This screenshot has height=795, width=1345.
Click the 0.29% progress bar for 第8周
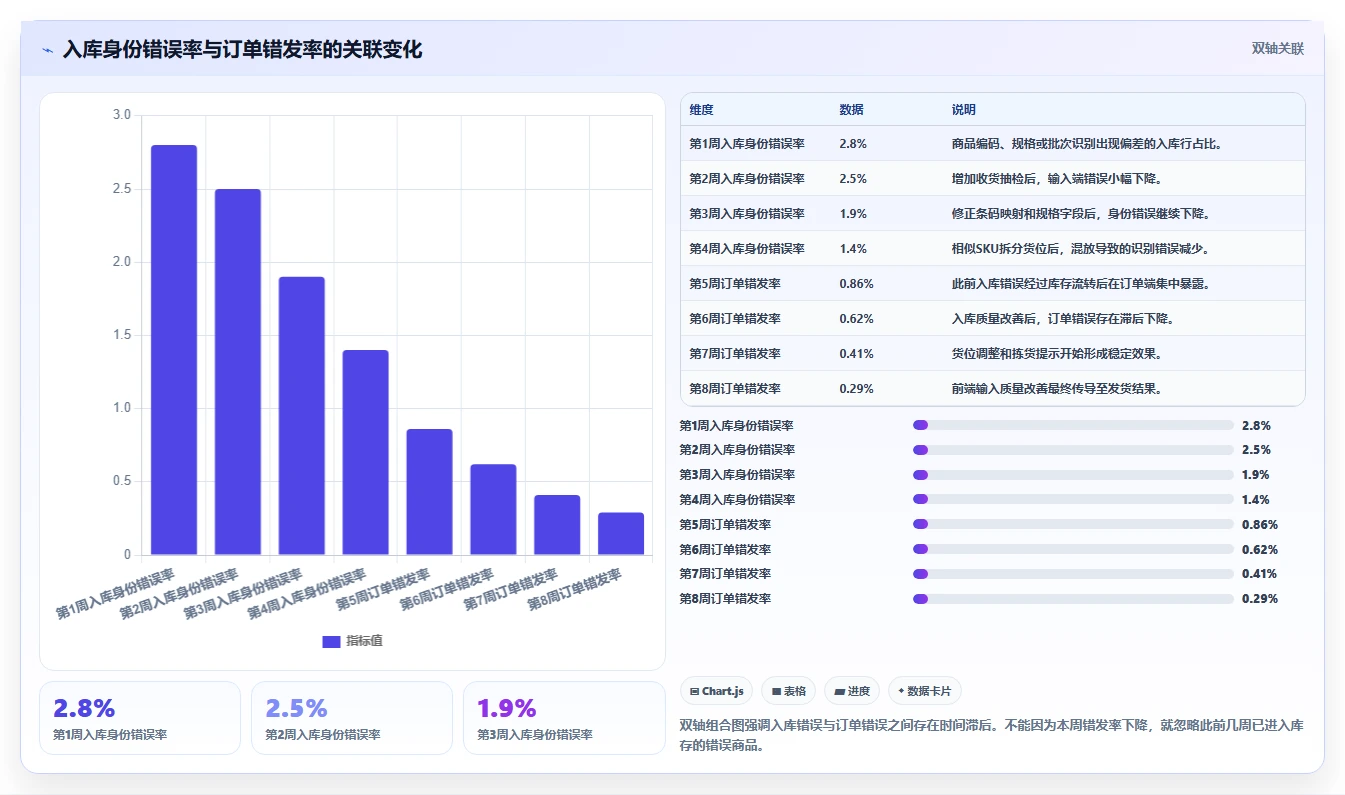point(1073,599)
